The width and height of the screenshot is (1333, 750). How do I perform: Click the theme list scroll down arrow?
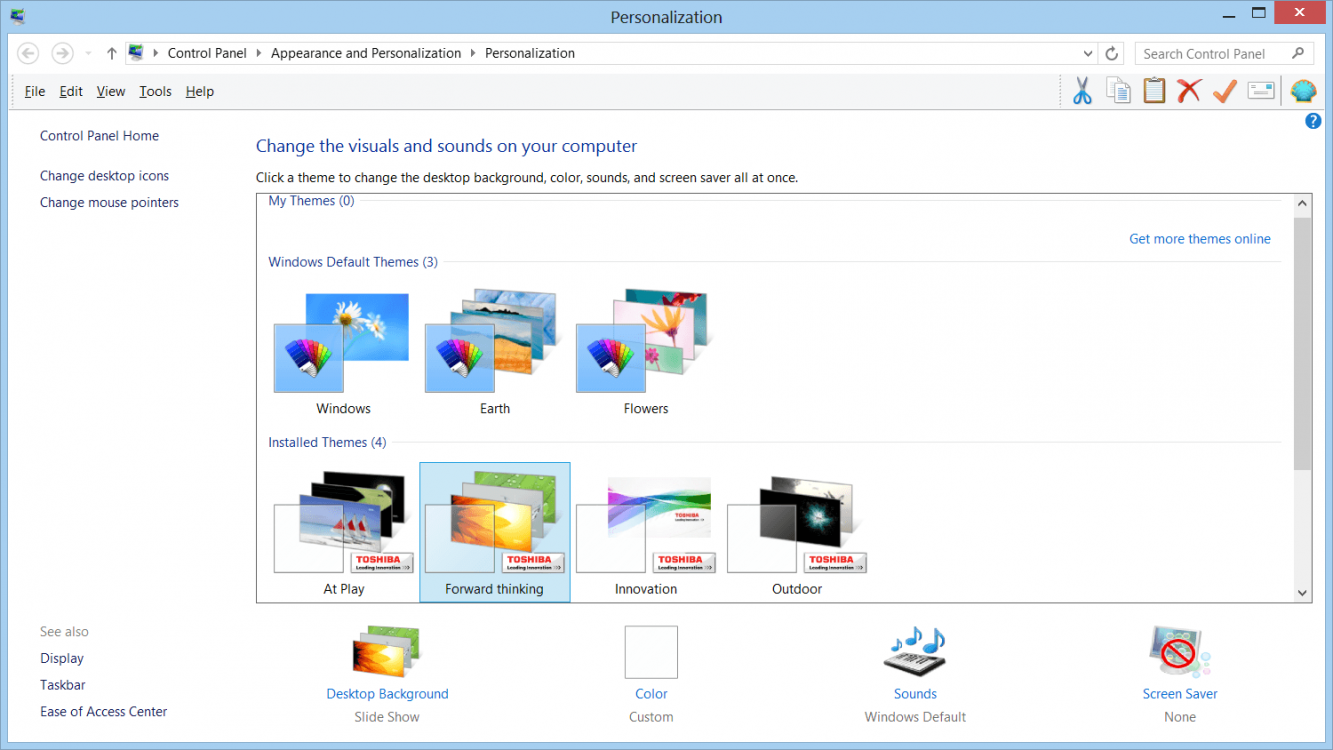coord(1302,592)
